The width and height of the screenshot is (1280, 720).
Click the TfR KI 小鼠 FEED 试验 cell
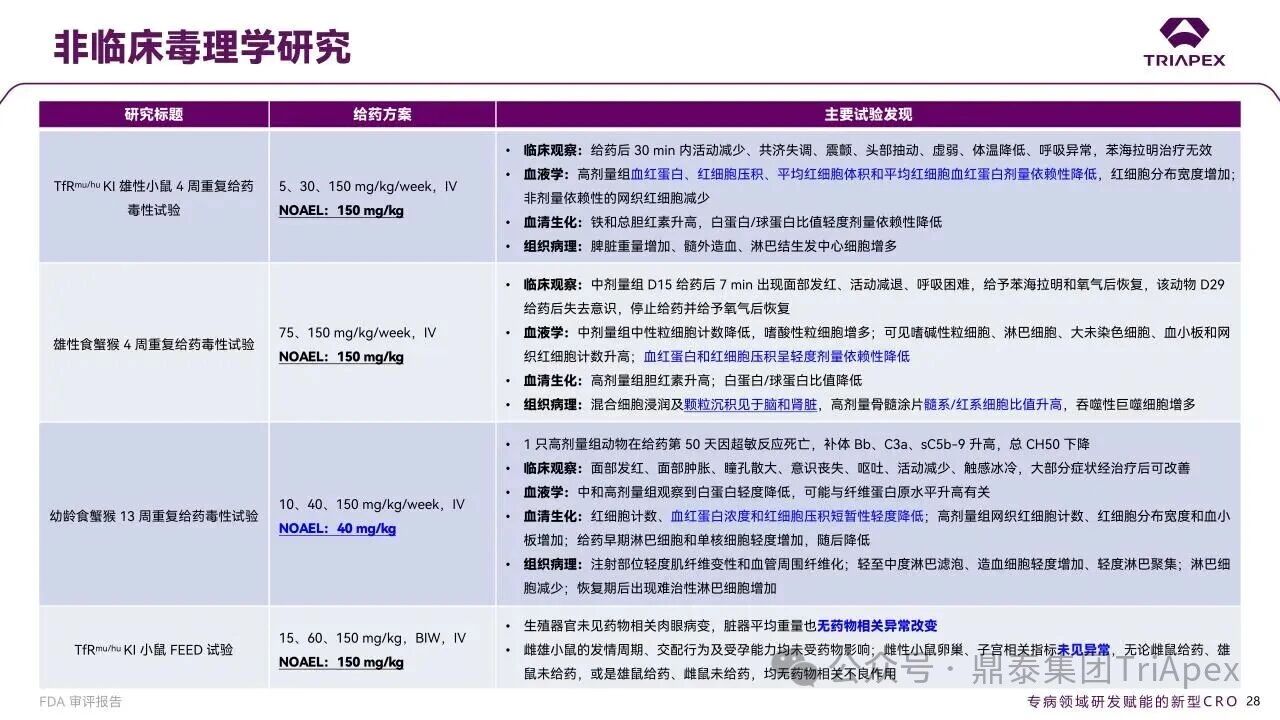point(154,650)
